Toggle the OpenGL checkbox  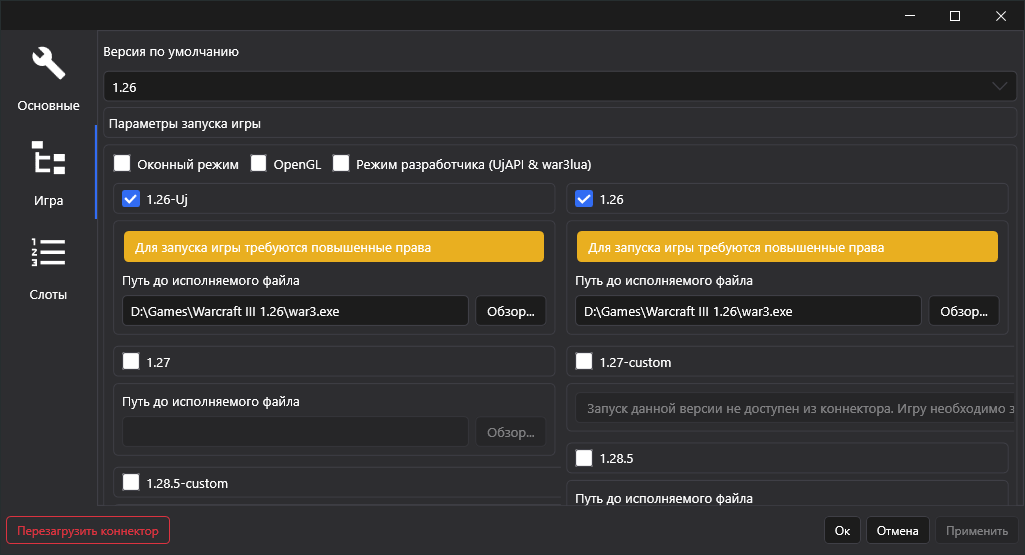click(x=258, y=163)
